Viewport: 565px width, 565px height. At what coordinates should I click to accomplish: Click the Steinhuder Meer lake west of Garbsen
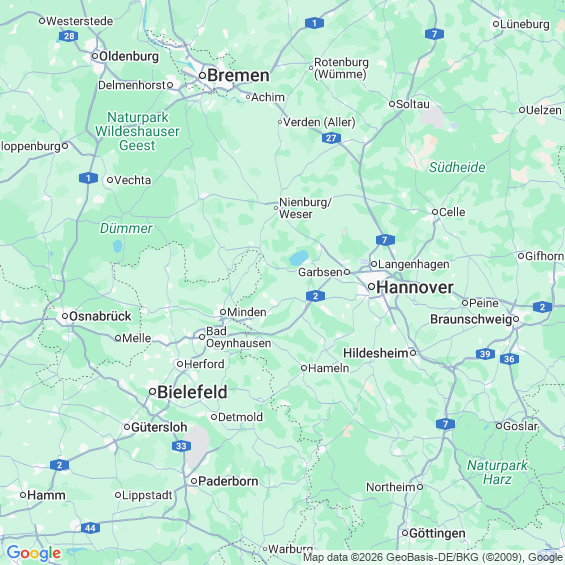pyautogui.click(x=299, y=258)
